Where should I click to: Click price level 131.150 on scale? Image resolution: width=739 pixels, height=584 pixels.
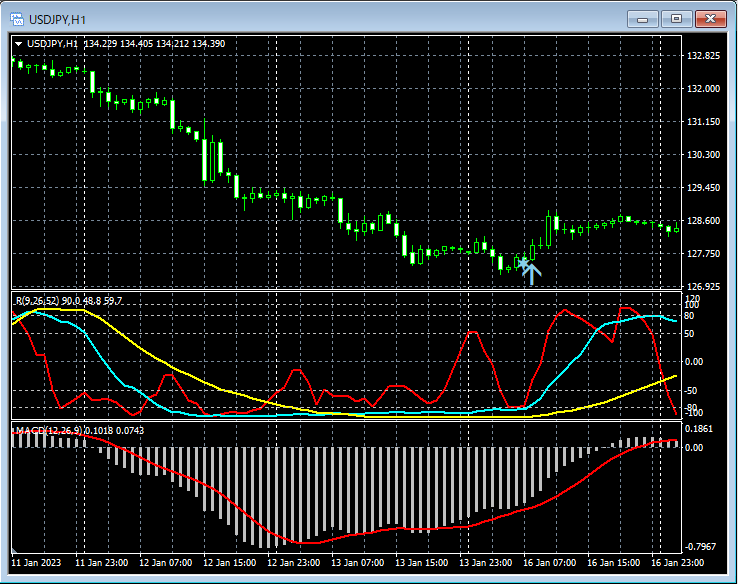coord(704,122)
